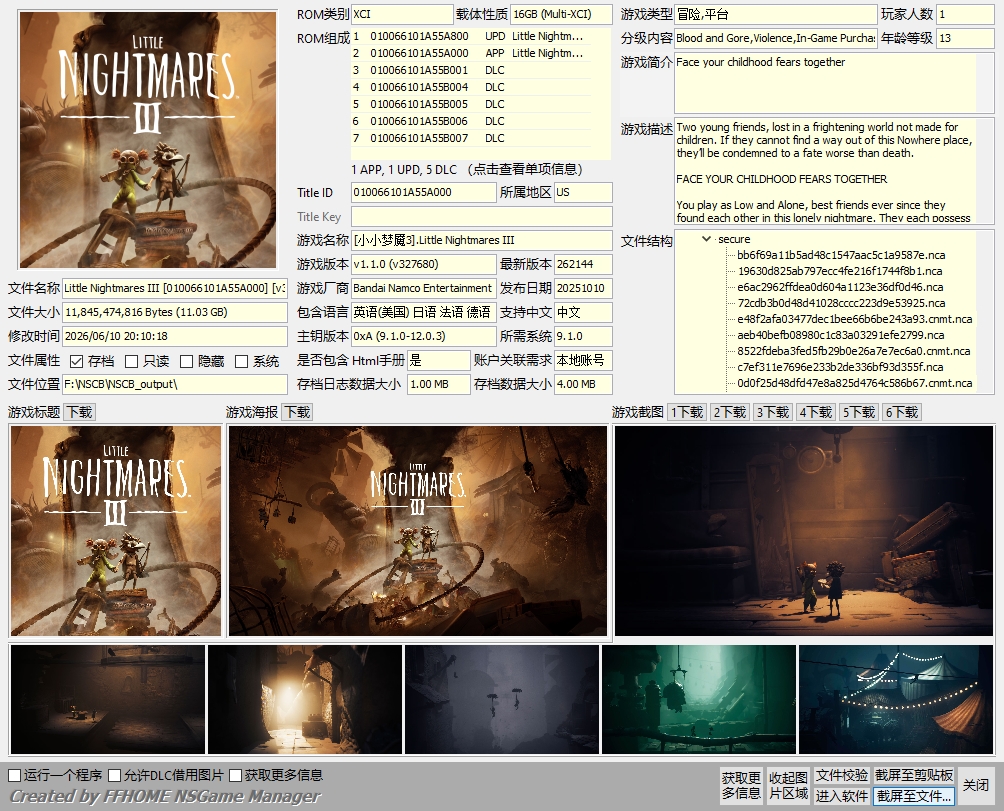Click the 5下载 screenshot button
This screenshot has height=811, width=1004.
tap(859, 412)
